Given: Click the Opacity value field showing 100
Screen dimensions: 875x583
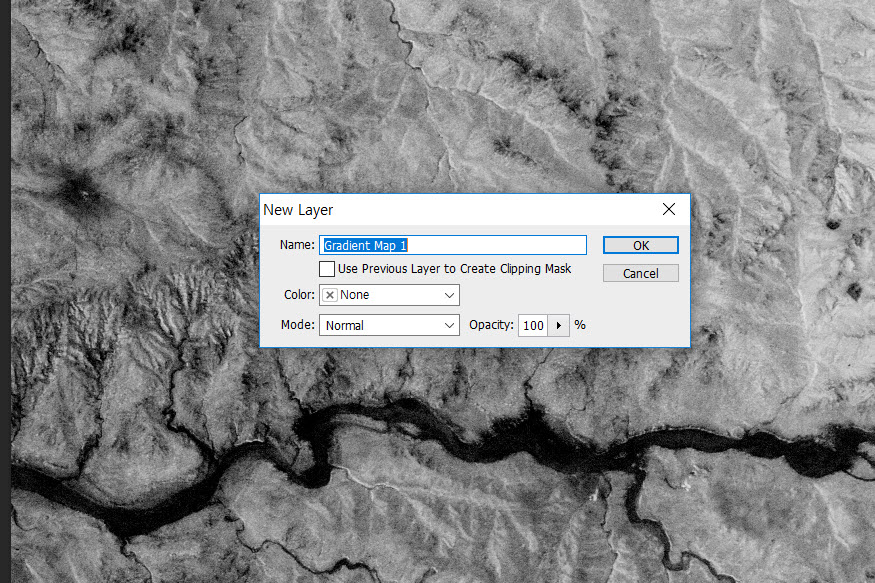Looking at the screenshot, I should [x=533, y=325].
